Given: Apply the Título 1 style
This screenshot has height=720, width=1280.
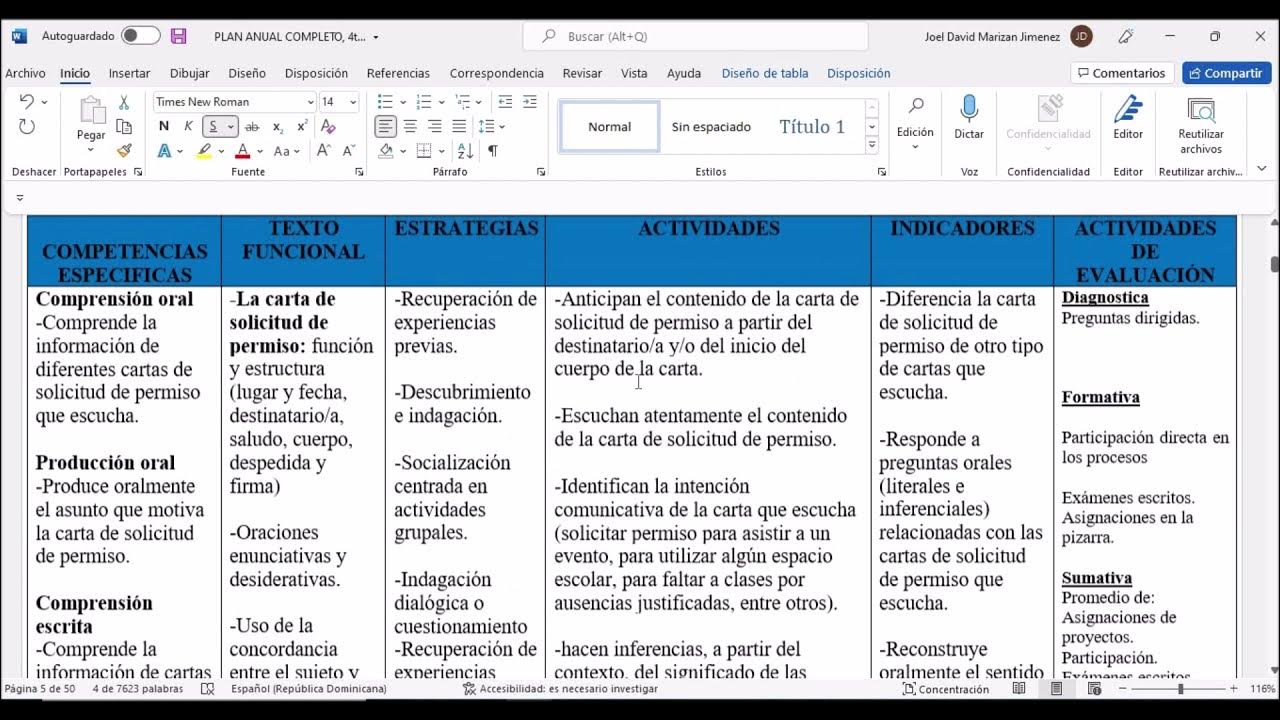Looking at the screenshot, I should tap(812, 127).
